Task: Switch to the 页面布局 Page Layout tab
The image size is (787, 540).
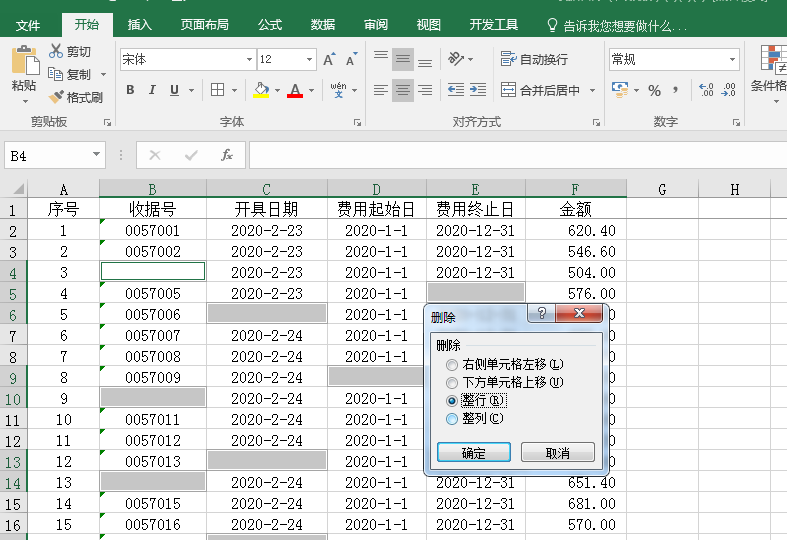Action: [x=204, y=25]
